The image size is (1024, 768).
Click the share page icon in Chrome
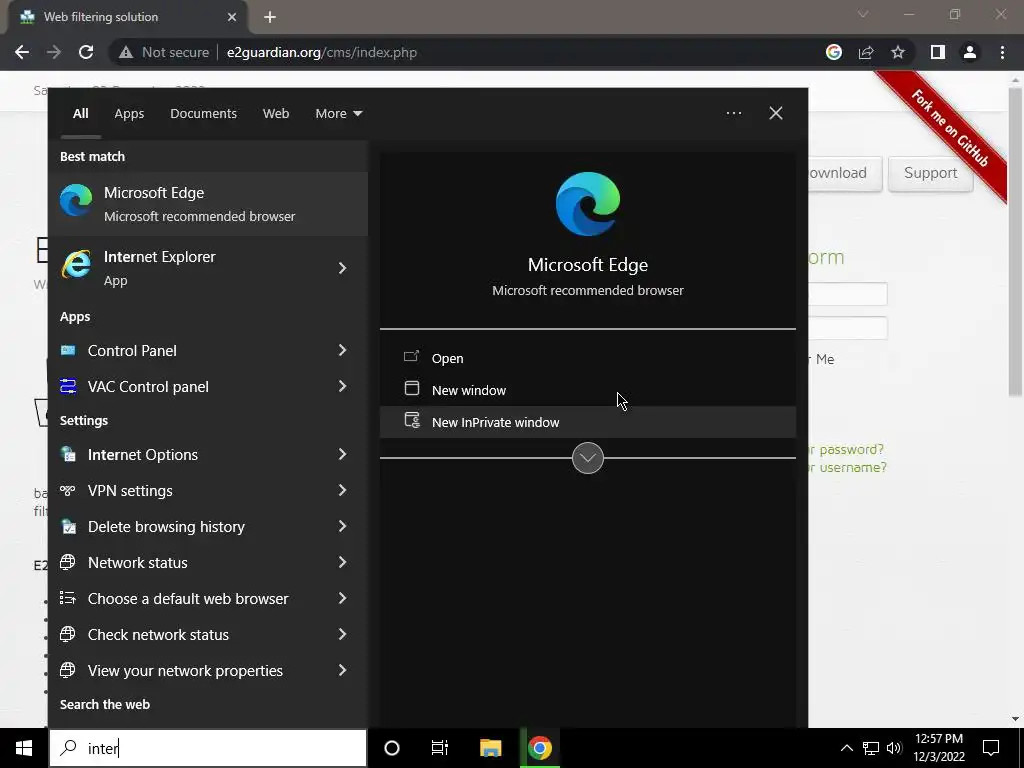pyautogui.click(x=866, y=52)
